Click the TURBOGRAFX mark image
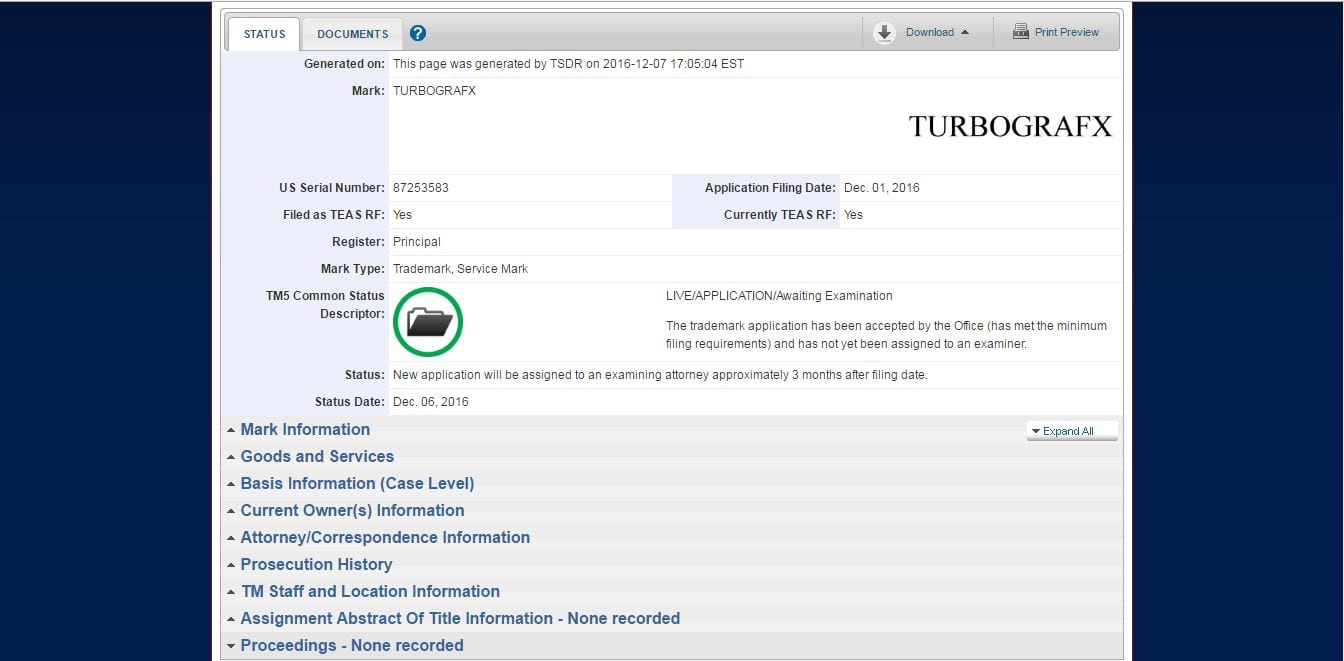The image size is (1344, 661). [x=1010, y=126]
